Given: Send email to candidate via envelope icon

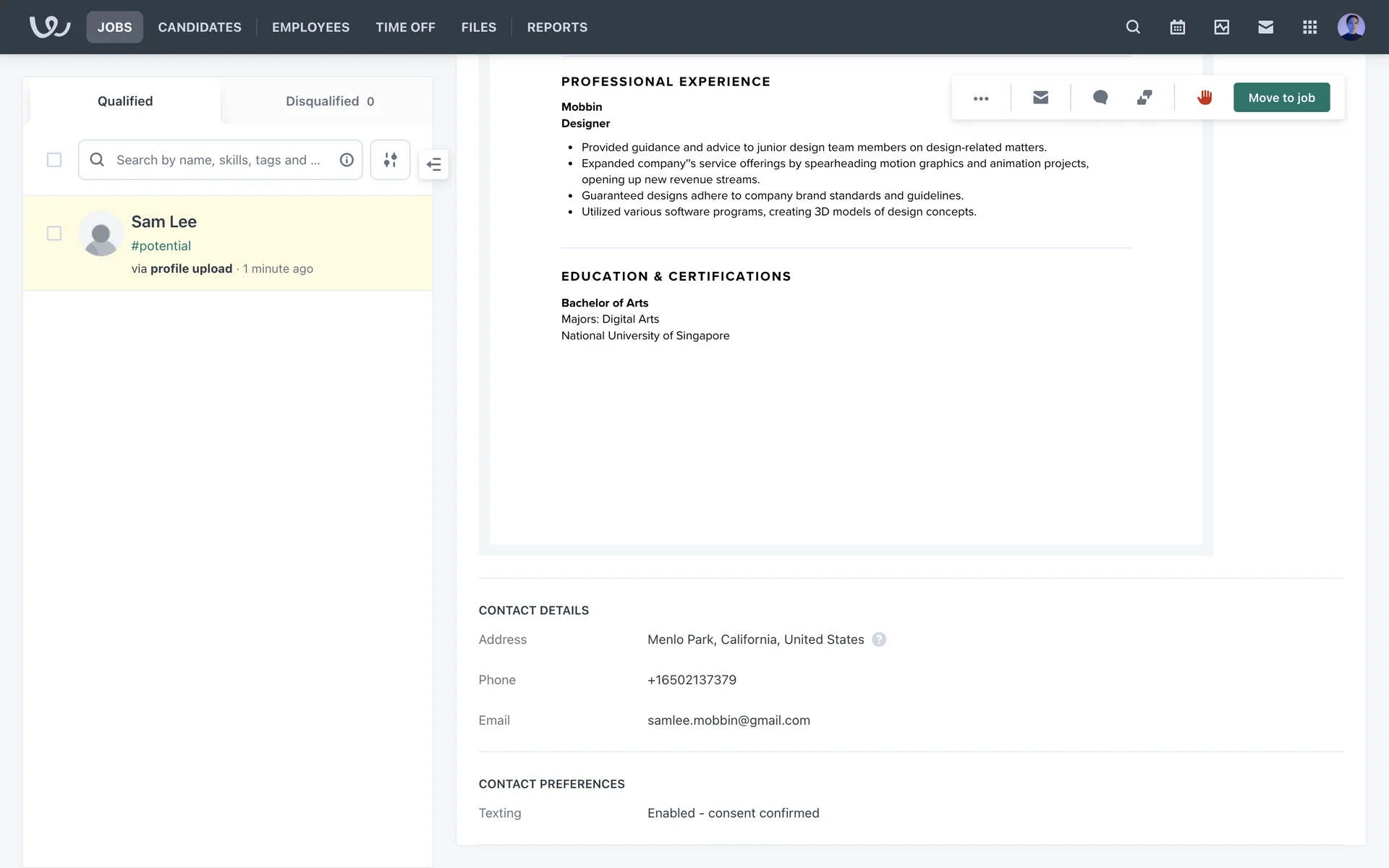Looking at the screenshot, I should [1040, 98].
